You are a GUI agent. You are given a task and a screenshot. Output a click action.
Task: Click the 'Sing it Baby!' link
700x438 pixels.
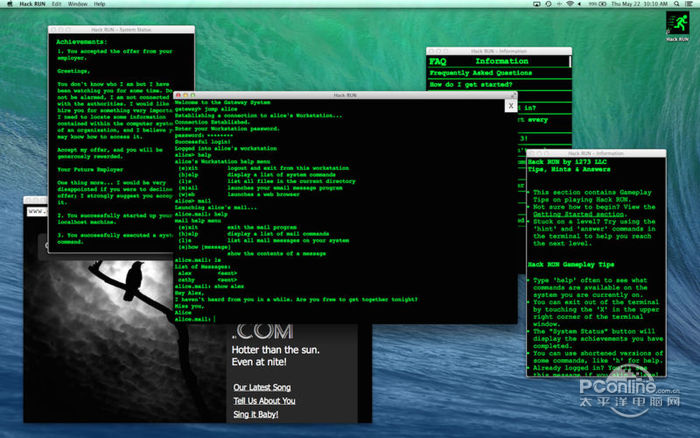click(x=256, y=415)
